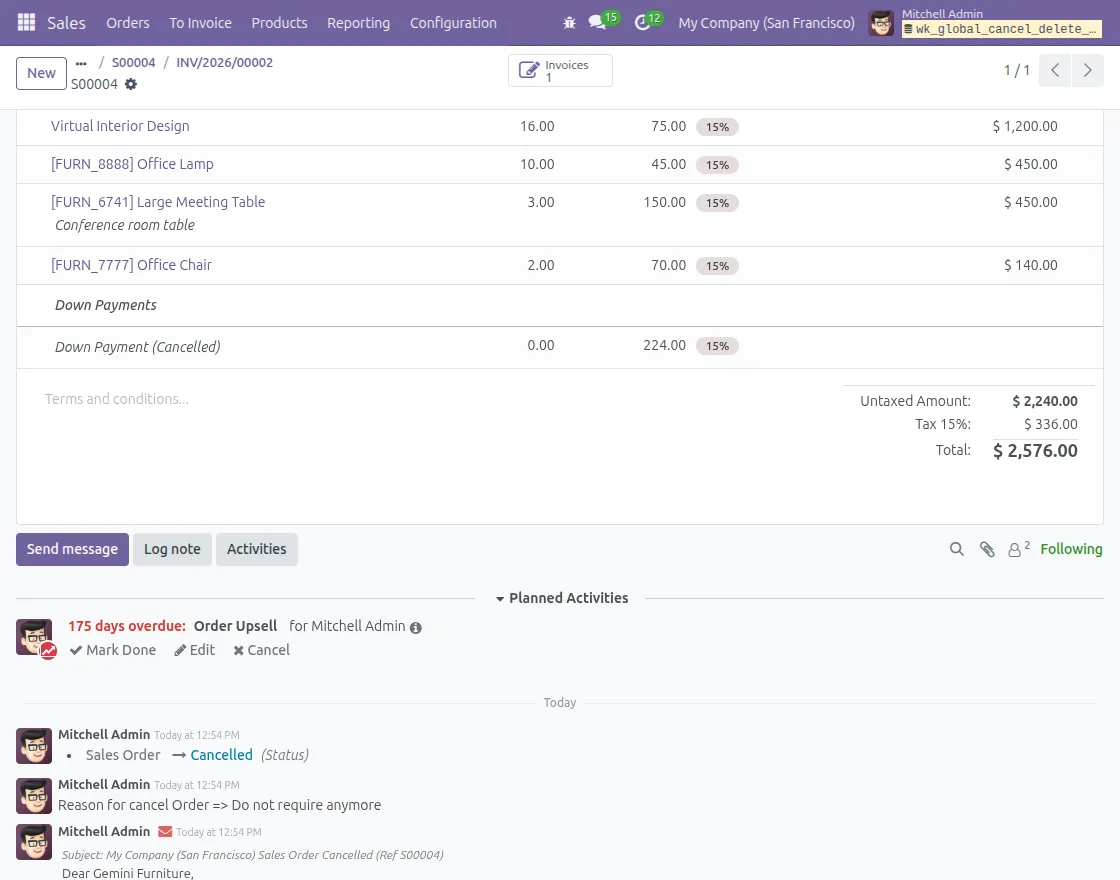Click info icon next to Mitchell Admin
This screenshot has height=880, width=1120.
[x=416, y=628]
